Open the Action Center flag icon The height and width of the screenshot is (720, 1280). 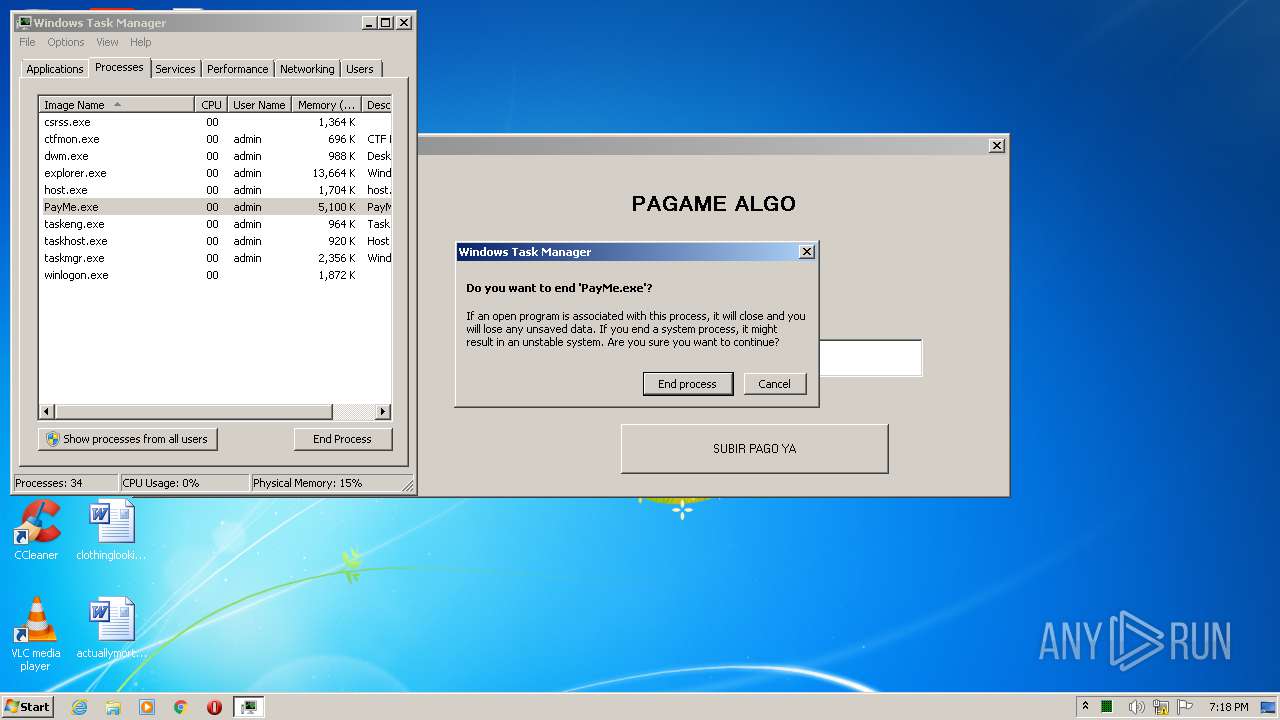click(x=1185, y=707)
